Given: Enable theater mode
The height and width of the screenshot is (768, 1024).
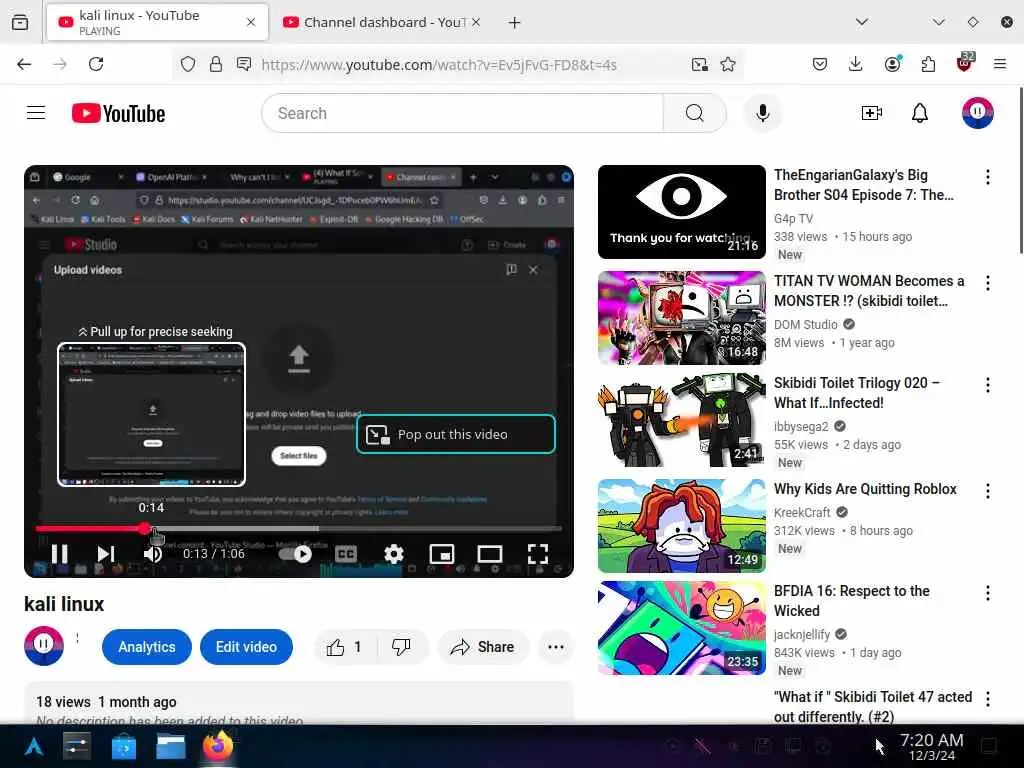Looking at the screenshot, I should [x=489, y=554].
